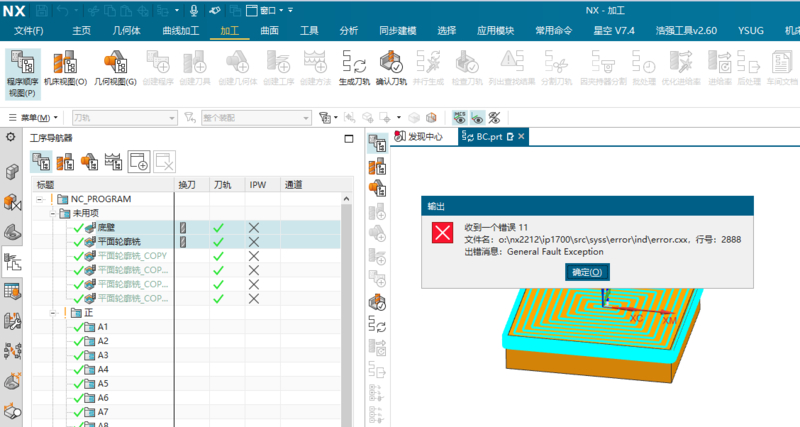Screen dimensions: 800x427
Task: Collapse the 正 program group
Action: pos(53,313)
